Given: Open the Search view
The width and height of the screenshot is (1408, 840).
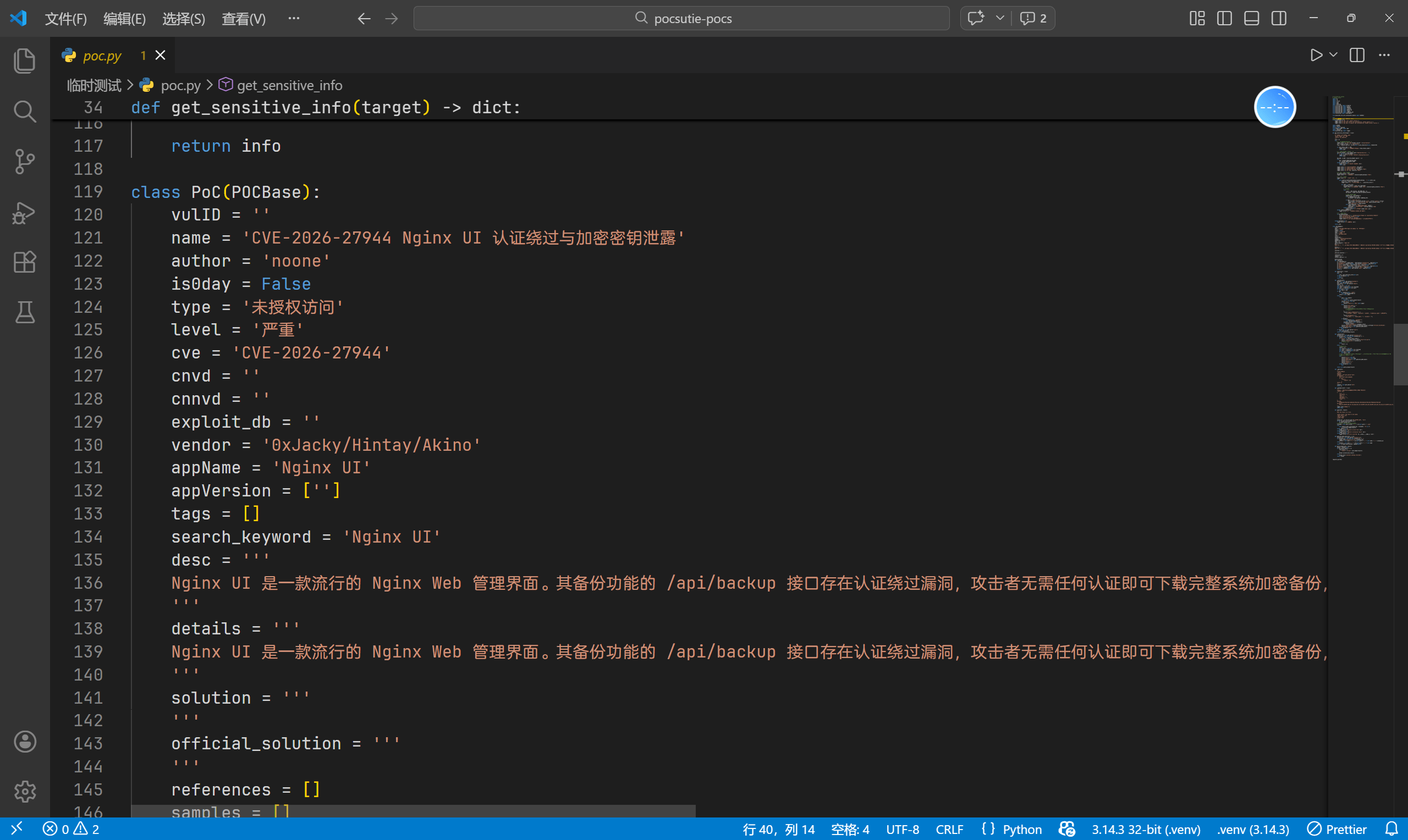Looking at the screenshot, I should pos(24,111).
